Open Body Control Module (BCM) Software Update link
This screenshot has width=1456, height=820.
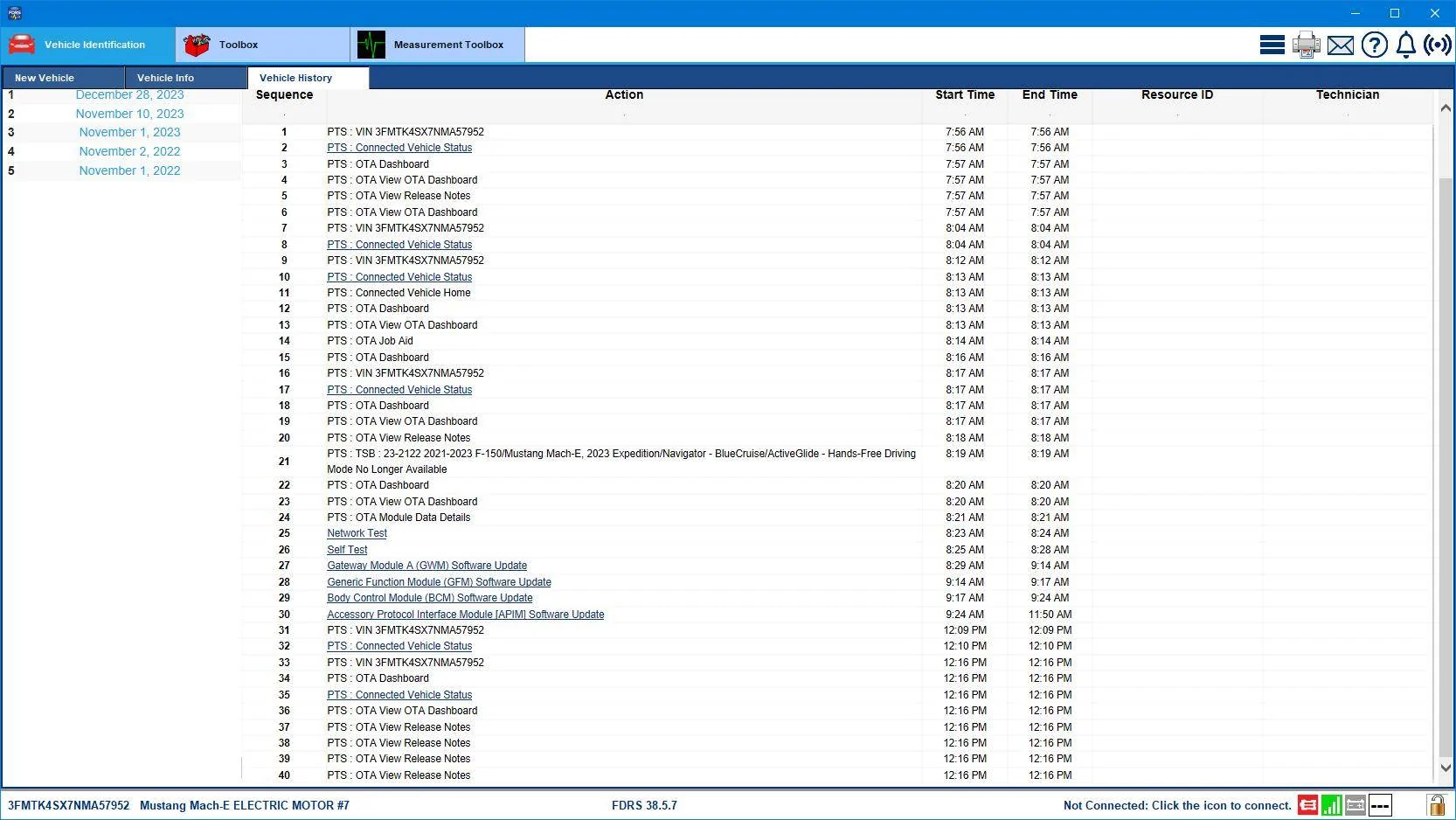(x=429, y=598)
